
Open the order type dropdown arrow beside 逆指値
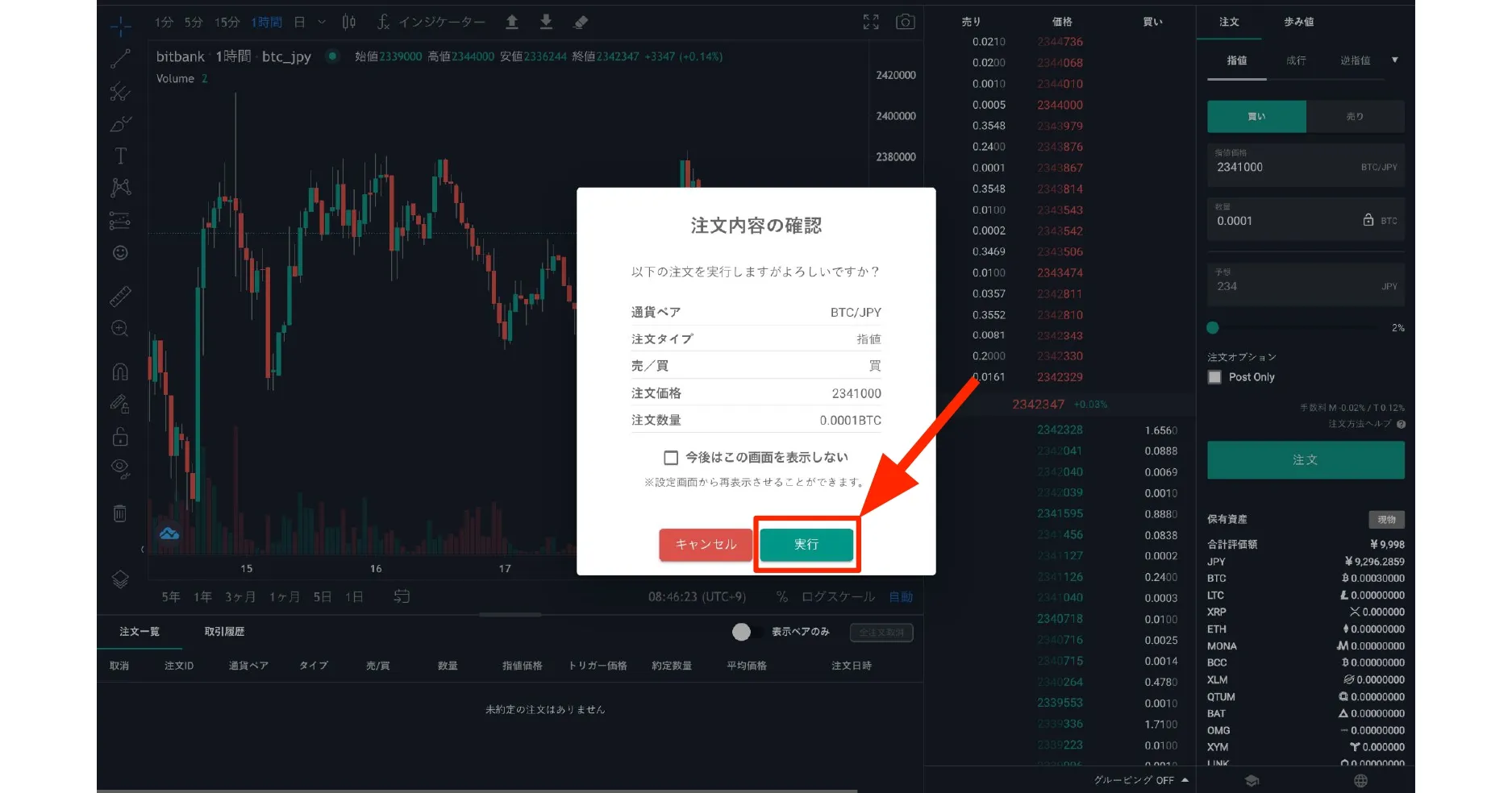click(1394, 60)
